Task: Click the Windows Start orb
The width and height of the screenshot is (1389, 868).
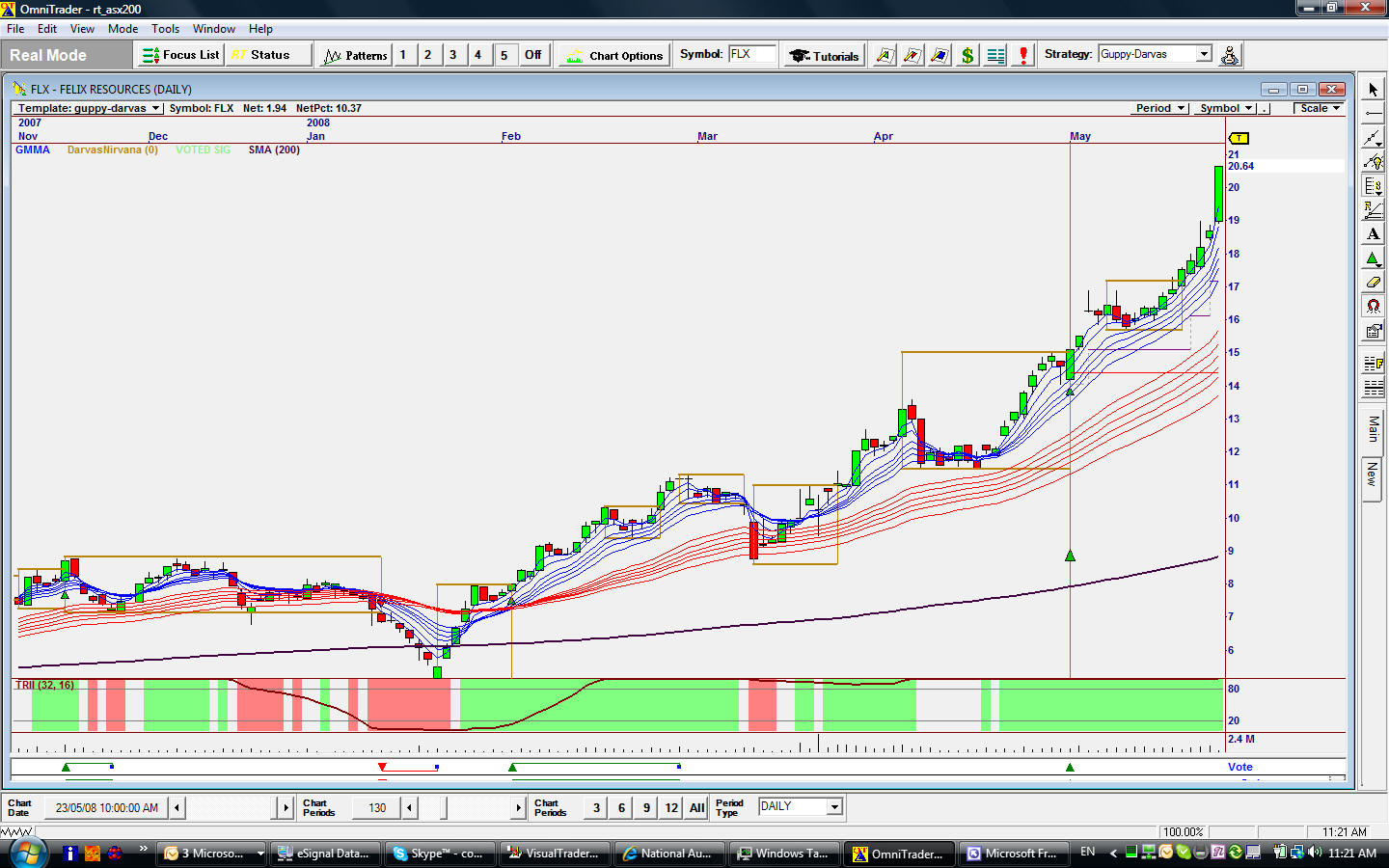Action: (x=27, y=853)
